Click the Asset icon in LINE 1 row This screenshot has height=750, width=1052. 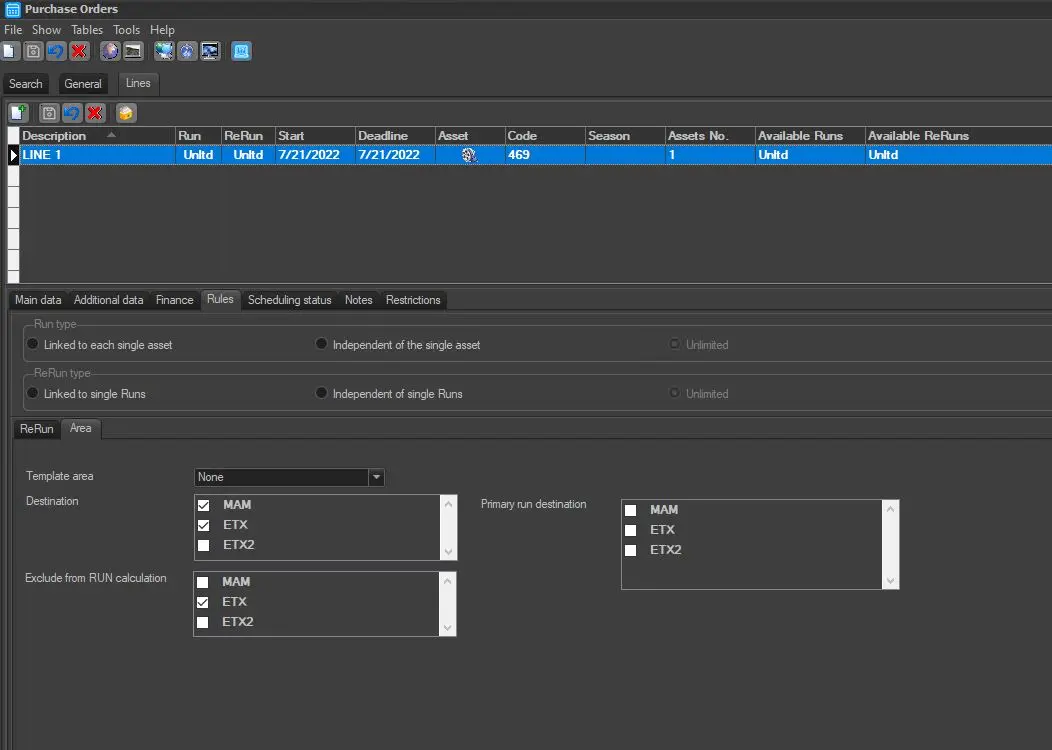click(468, 155)
